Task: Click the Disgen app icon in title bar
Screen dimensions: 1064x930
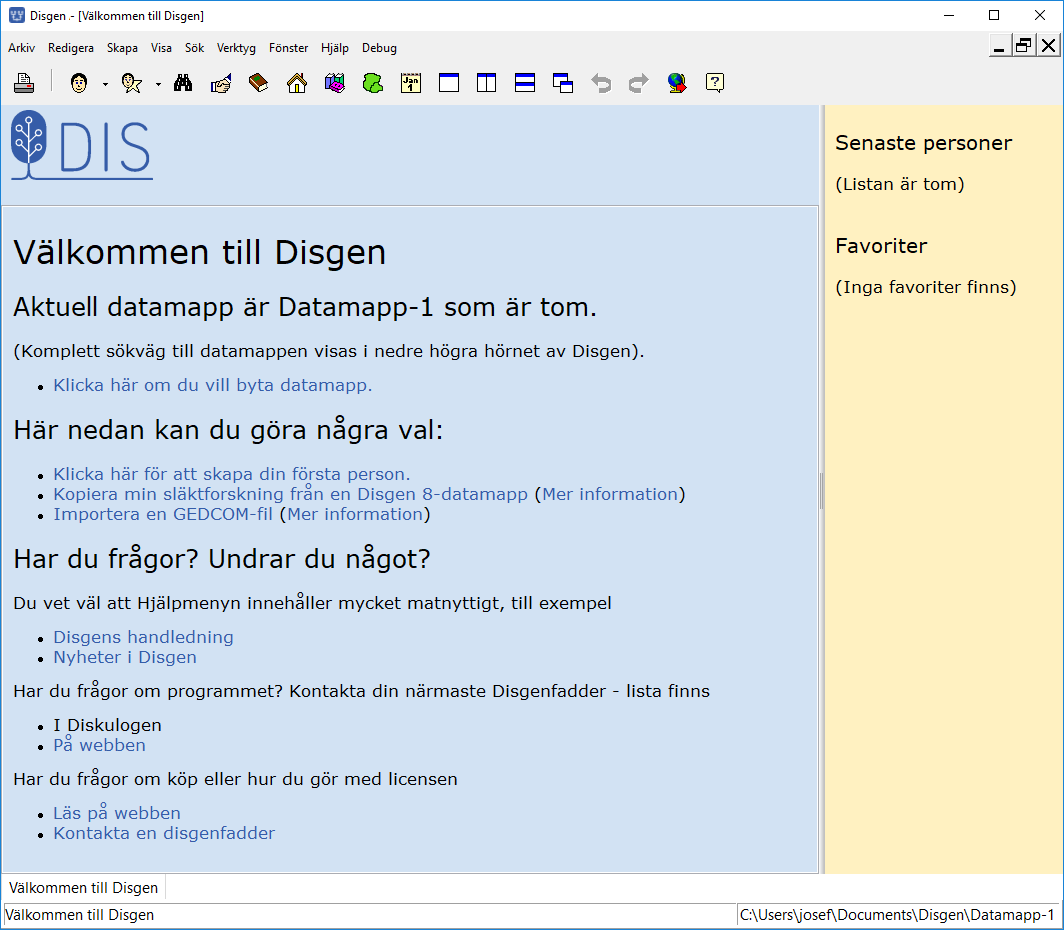Action: (x=17, y=16)
